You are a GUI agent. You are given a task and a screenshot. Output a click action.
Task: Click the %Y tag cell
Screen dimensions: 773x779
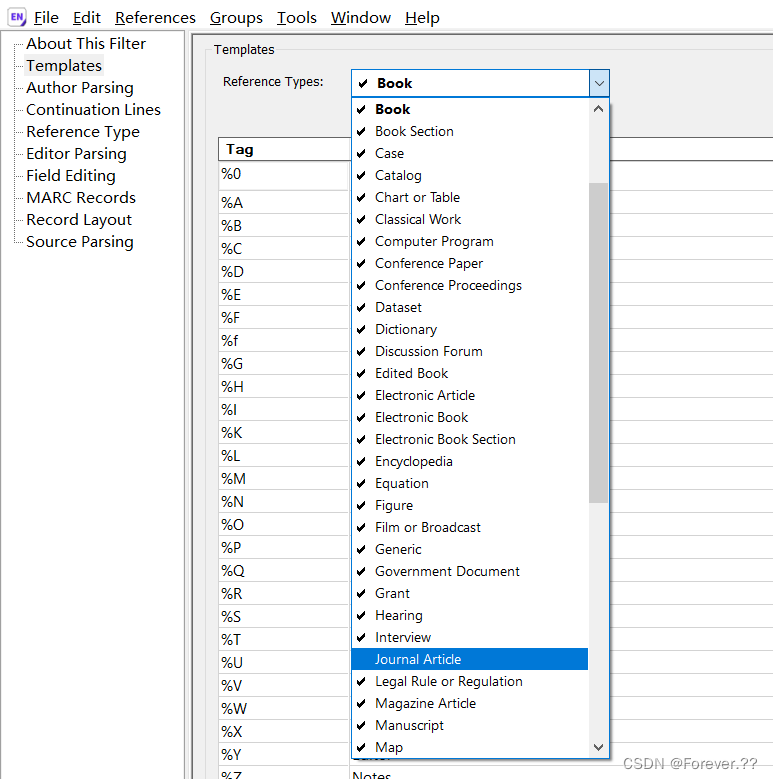point(283,755)
